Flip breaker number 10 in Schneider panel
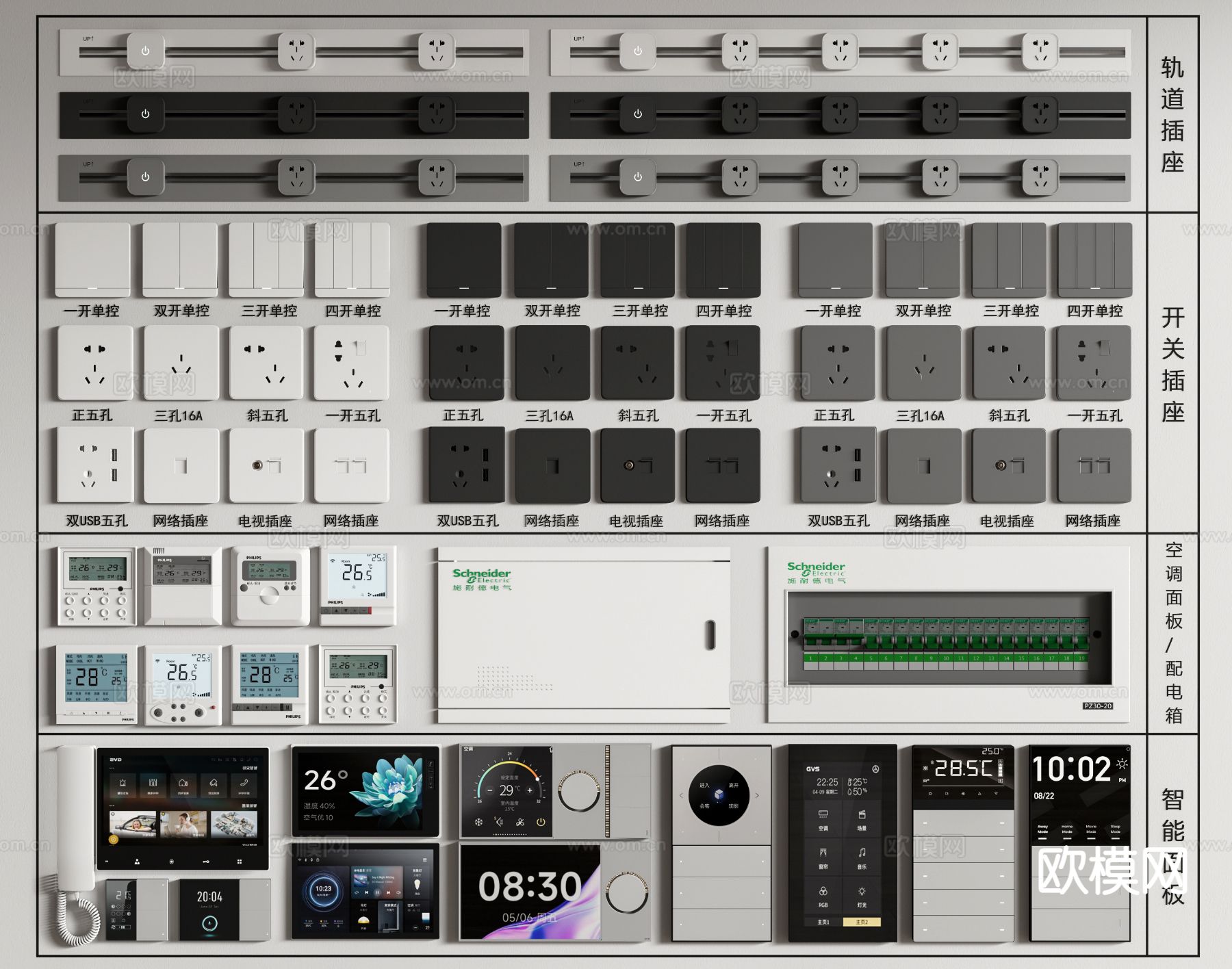The height and width of the screenshot is (969, 1232). click(946, 642)
